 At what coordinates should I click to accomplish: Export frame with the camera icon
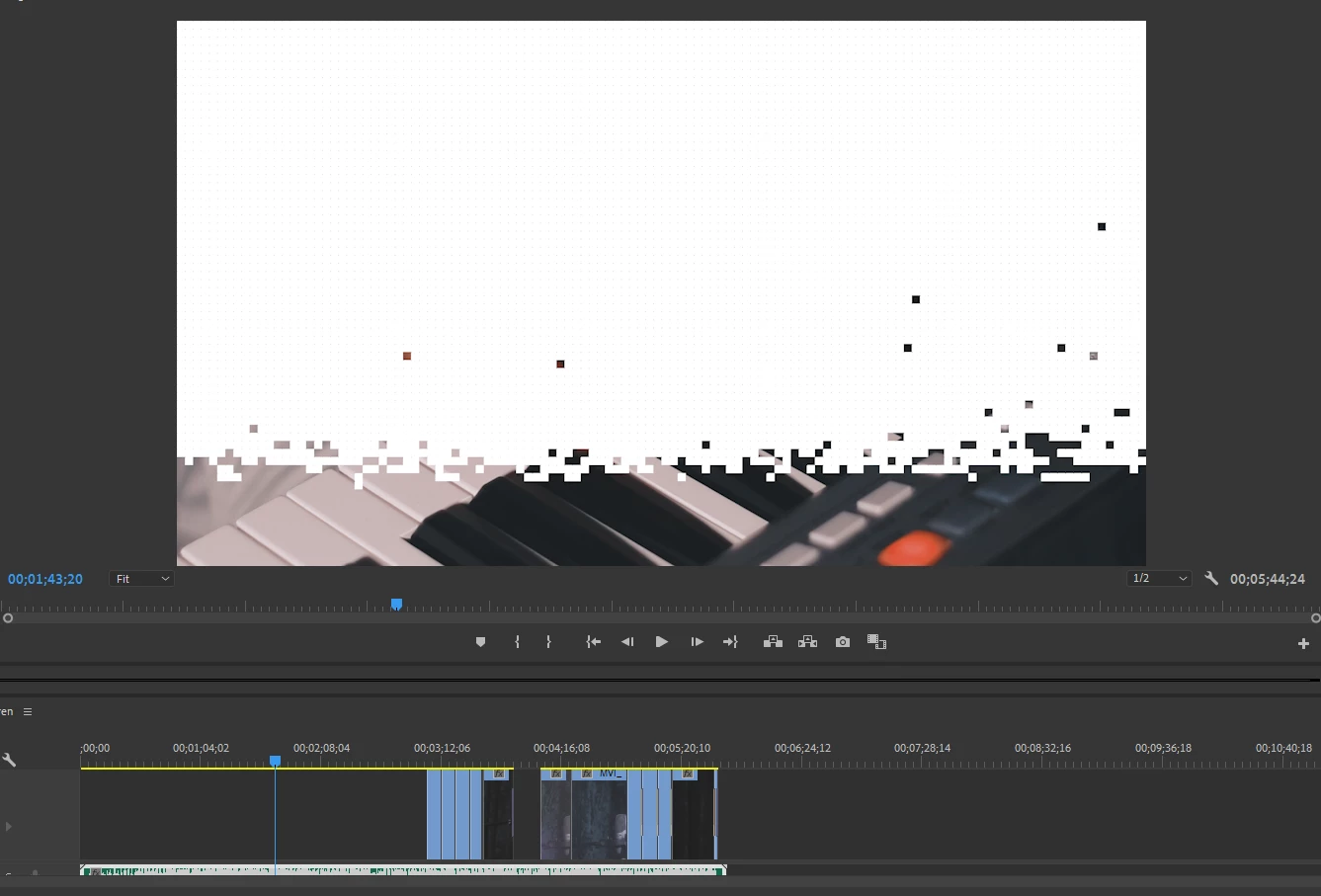tap(843, 642)
